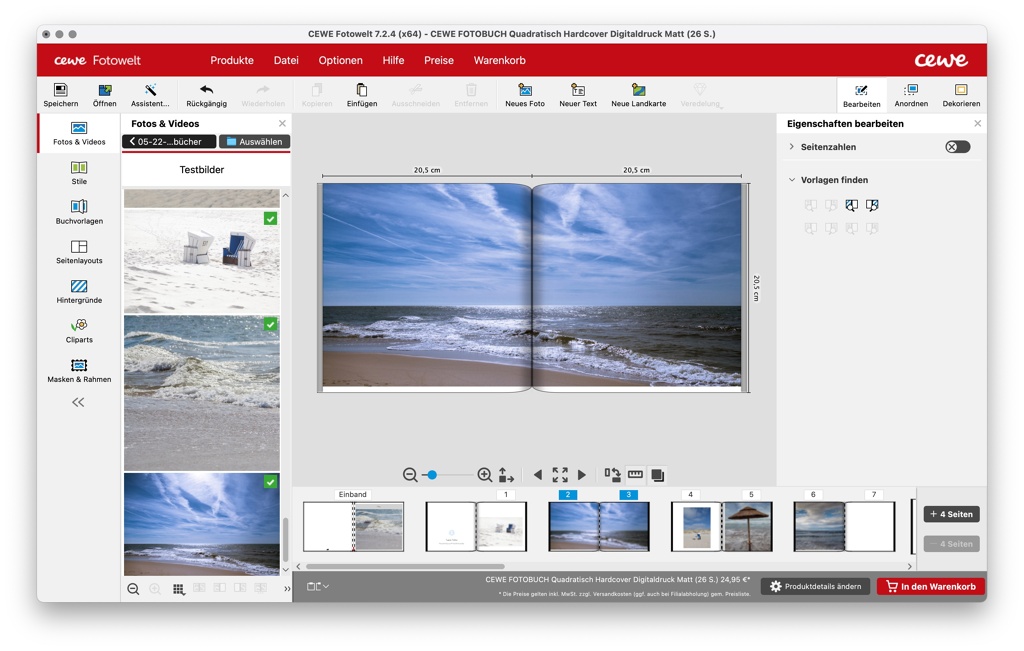
Task: Click the Speichern save icon
Action: 60,91
